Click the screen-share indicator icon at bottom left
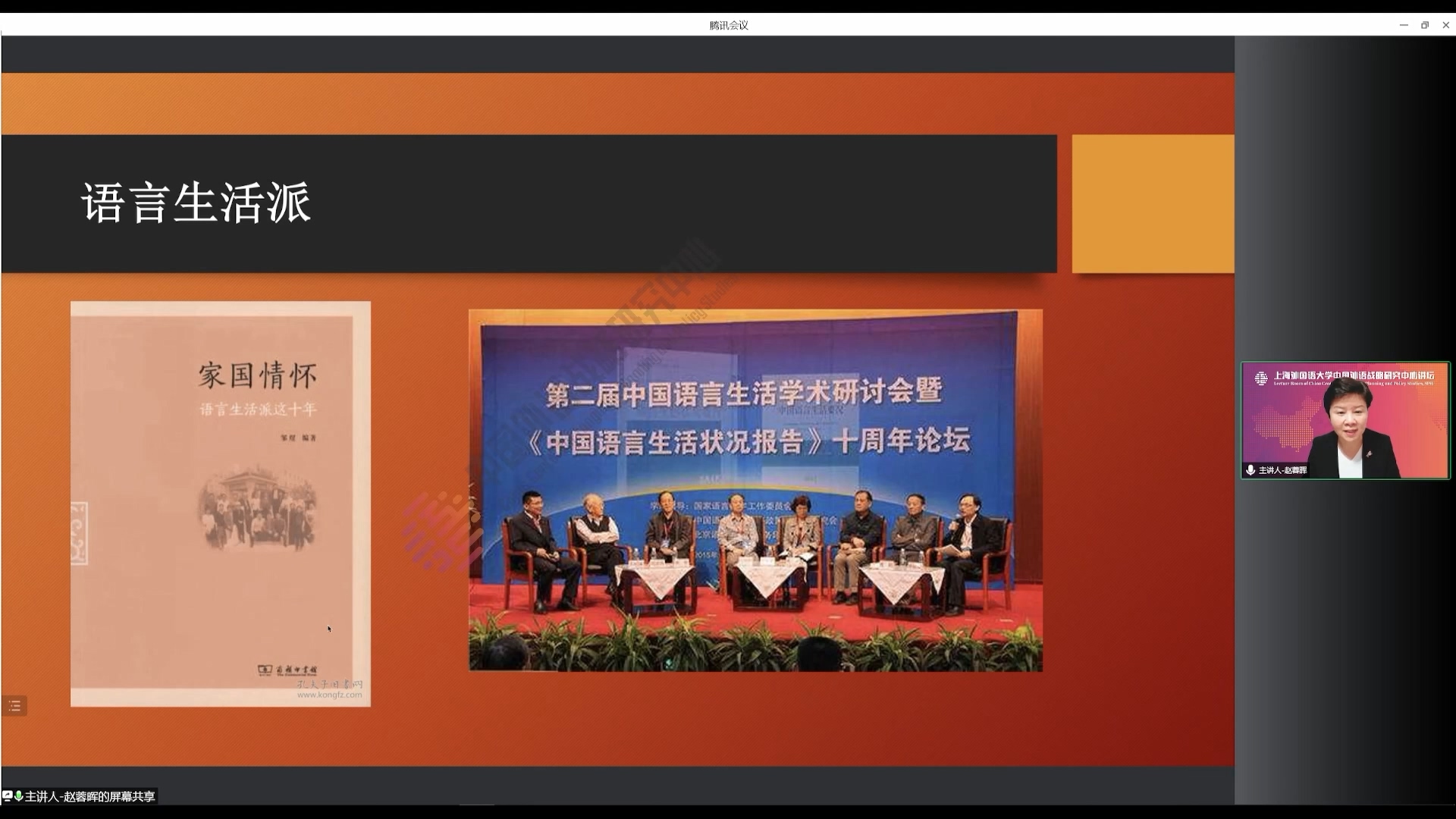 tap(7, 796)
